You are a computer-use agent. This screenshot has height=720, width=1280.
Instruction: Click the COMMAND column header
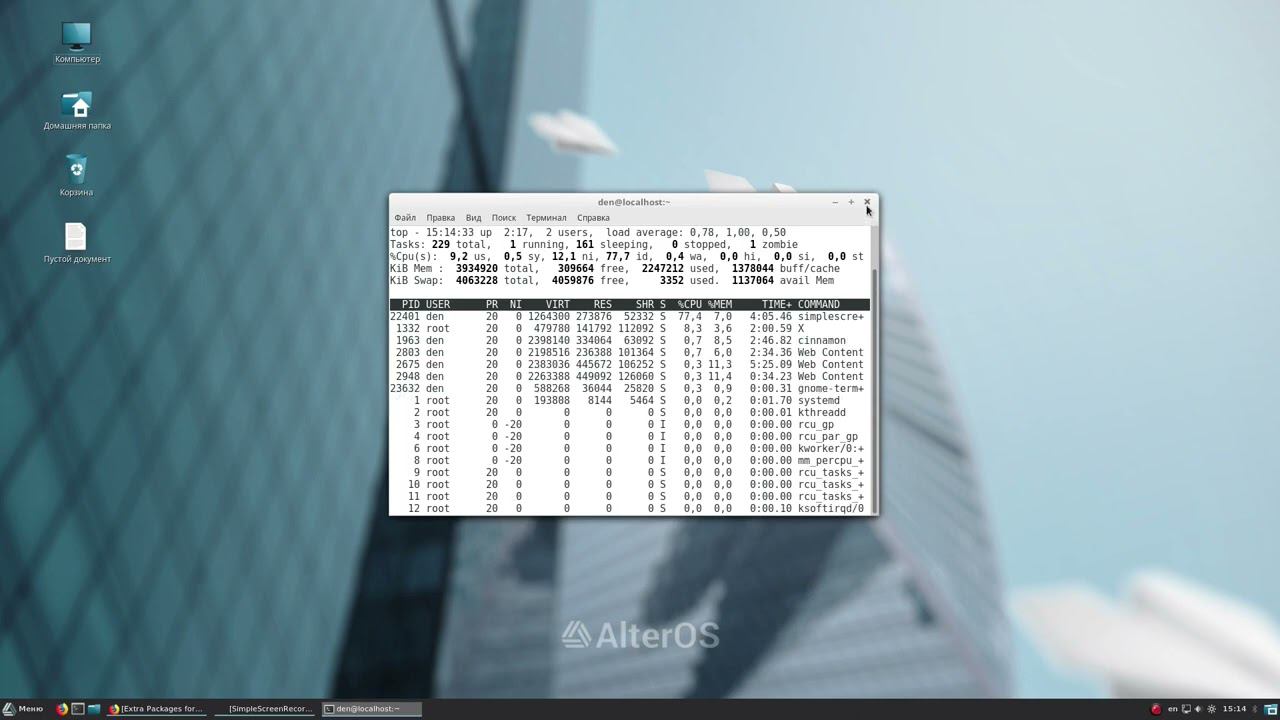tap(819, 304)
